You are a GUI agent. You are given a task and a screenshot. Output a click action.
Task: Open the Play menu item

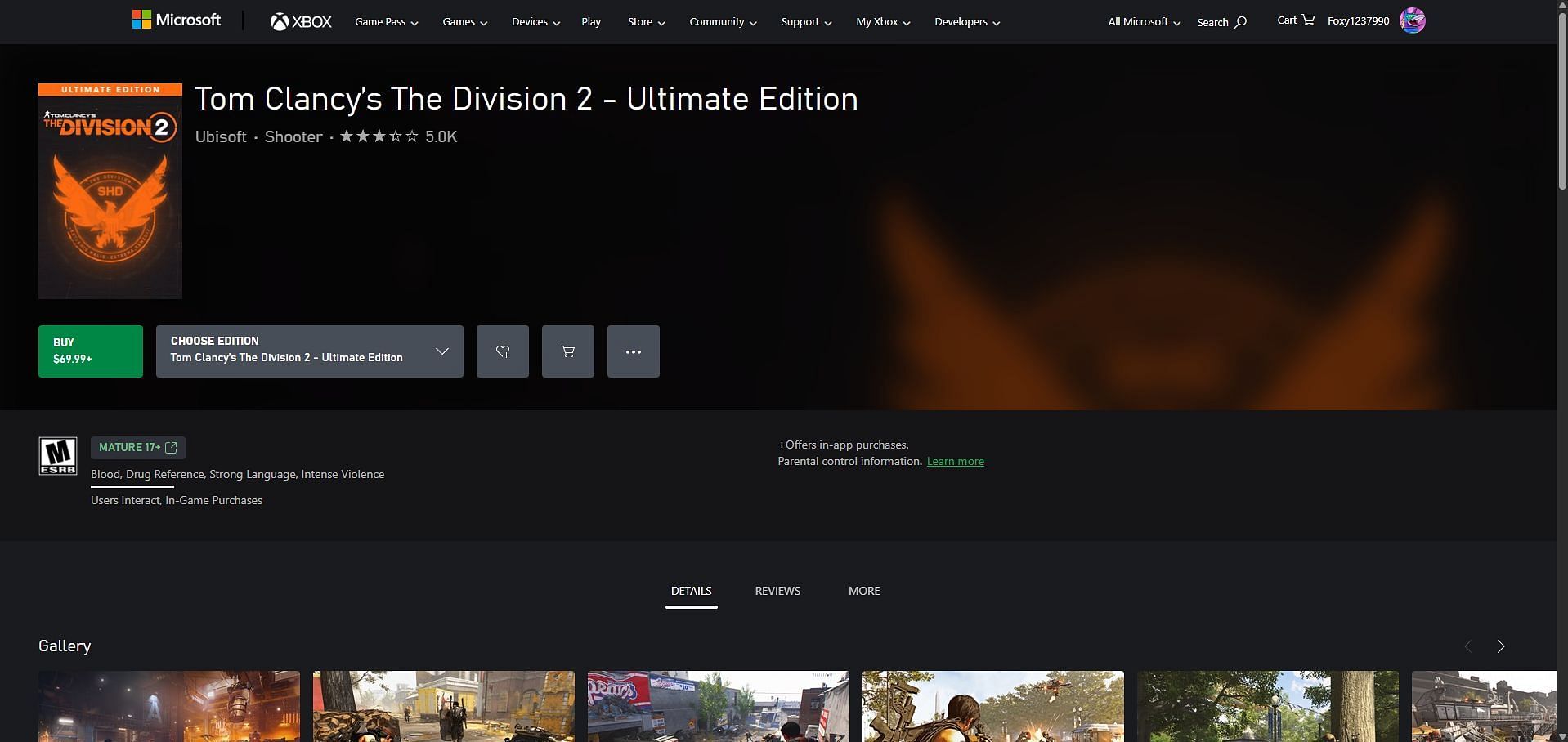(591, 22)
